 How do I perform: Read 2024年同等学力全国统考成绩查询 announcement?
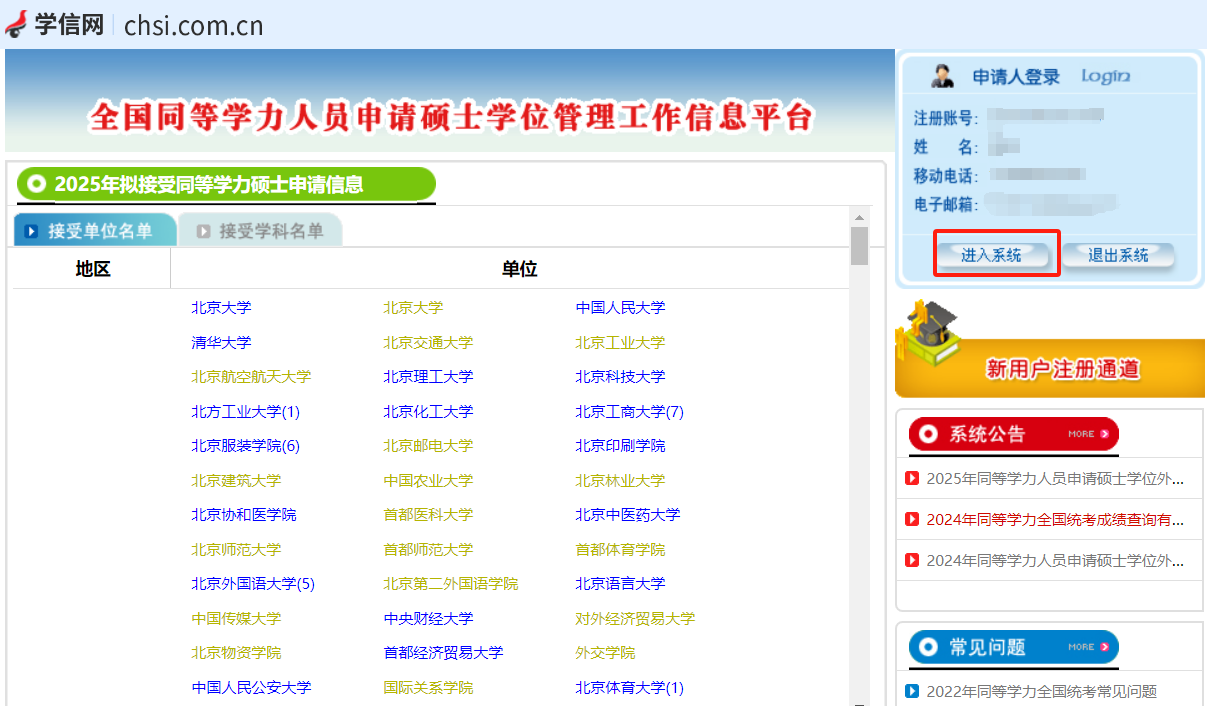(x=1055, y=519)
